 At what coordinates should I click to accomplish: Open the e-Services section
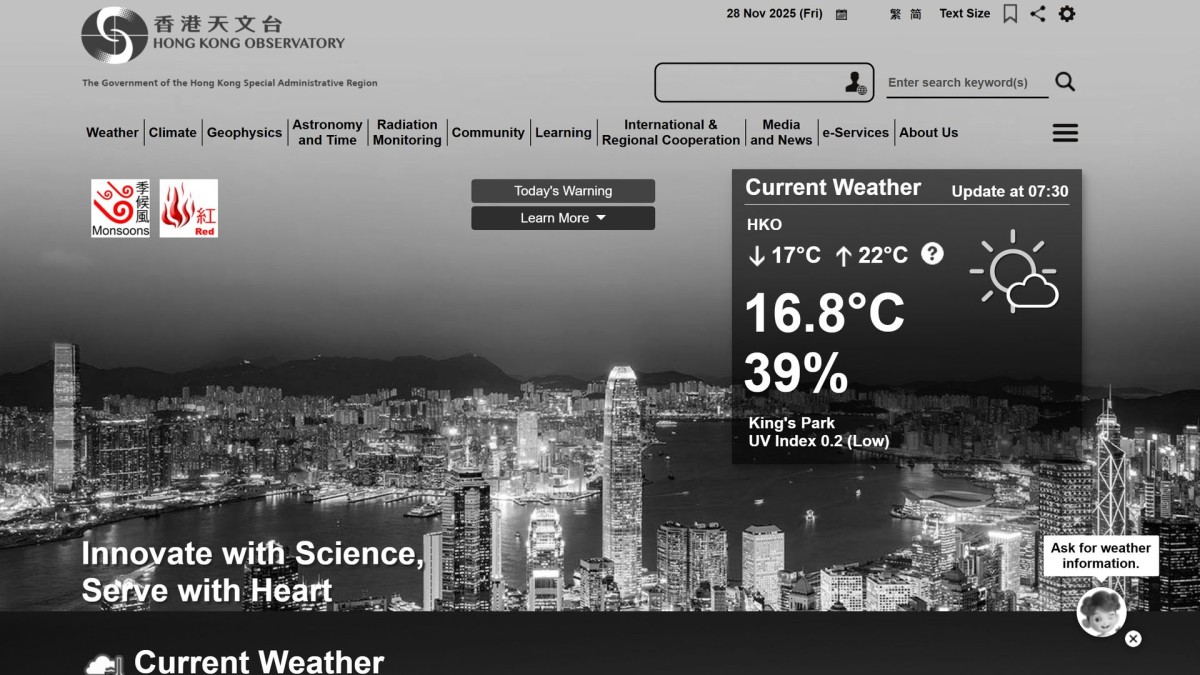click(856, 132)
